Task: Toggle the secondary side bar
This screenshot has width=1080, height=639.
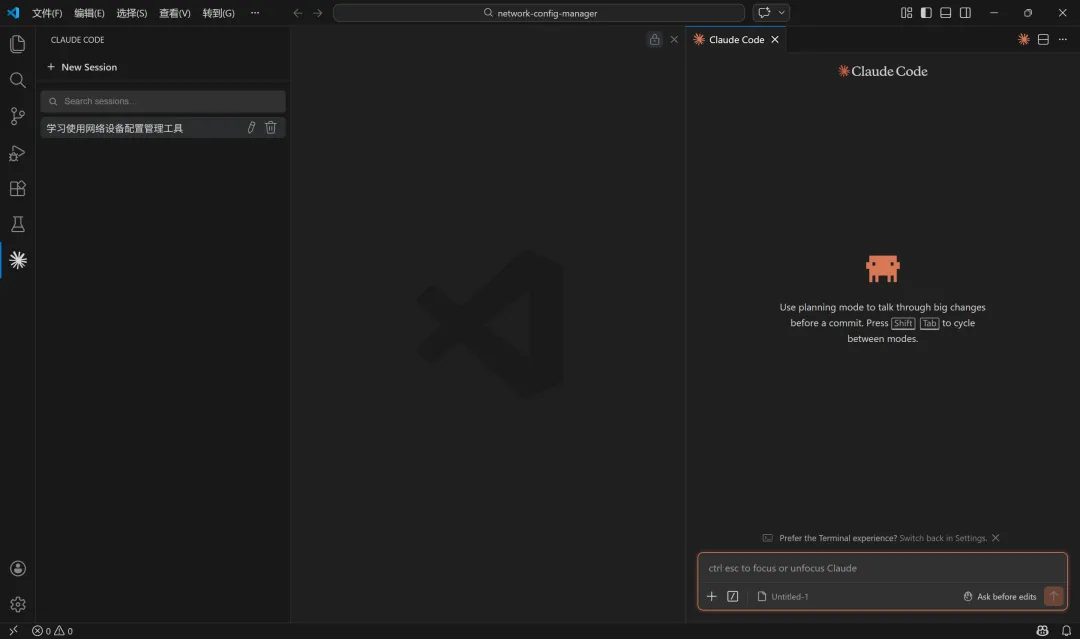Action: pyautogui.click(x=965, y=13)
